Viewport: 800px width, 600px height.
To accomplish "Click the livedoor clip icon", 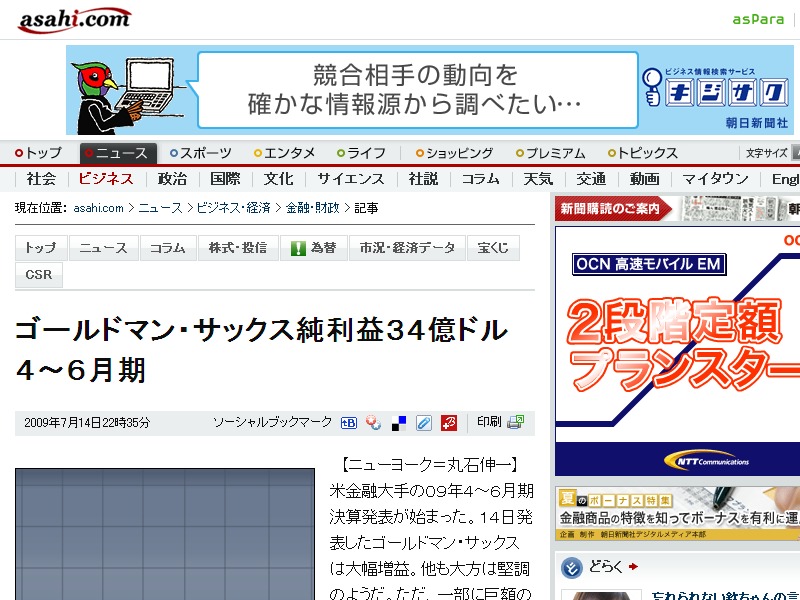I will 423,423.
